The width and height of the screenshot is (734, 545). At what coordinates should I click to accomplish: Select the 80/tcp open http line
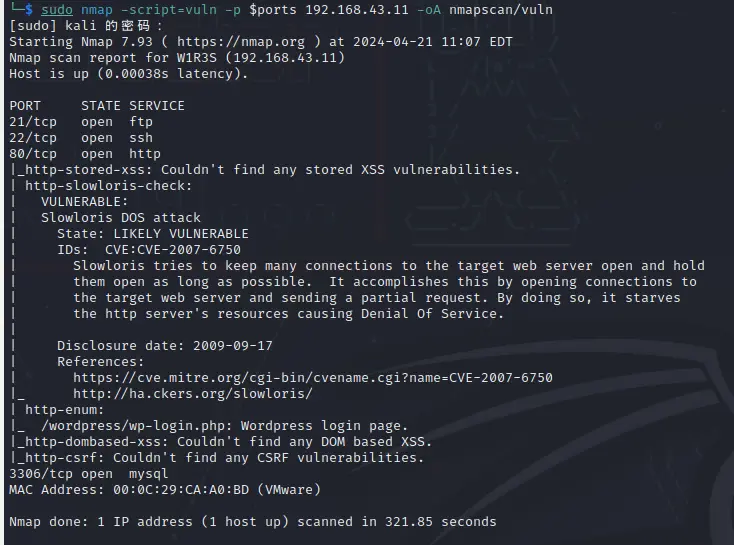[x=85, y=153]
